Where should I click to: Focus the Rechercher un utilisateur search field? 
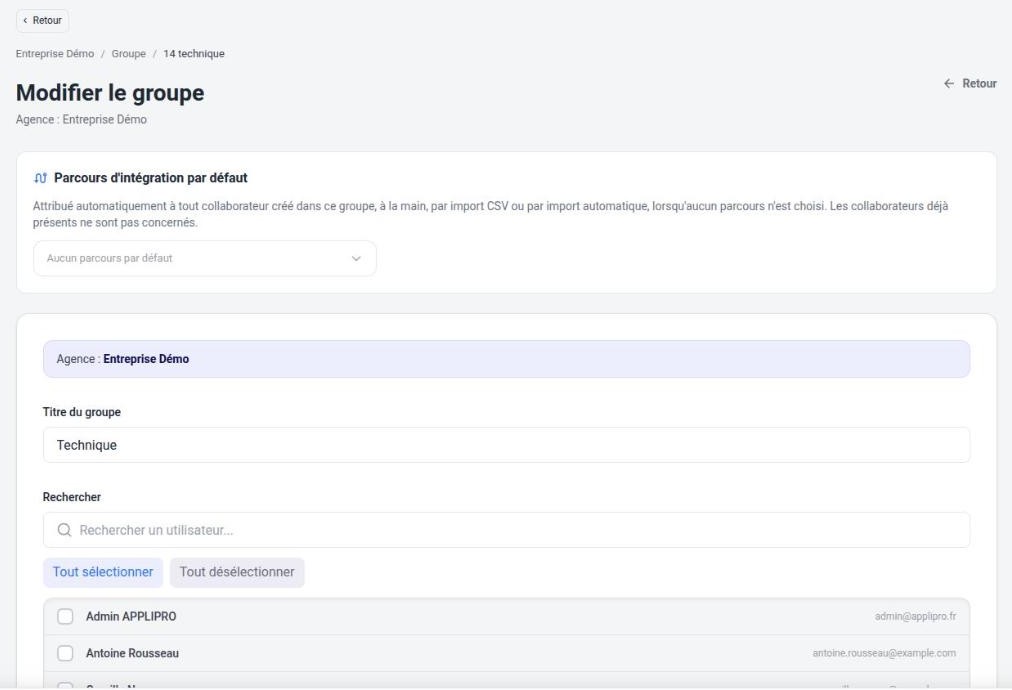tap(506, 530)
